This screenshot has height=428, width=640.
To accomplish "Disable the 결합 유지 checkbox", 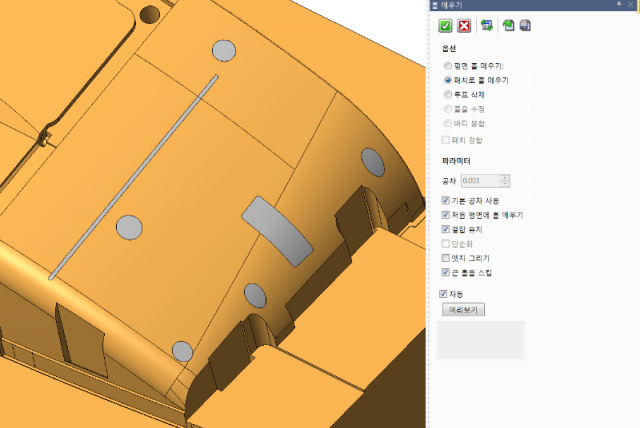I will [446, 229].
